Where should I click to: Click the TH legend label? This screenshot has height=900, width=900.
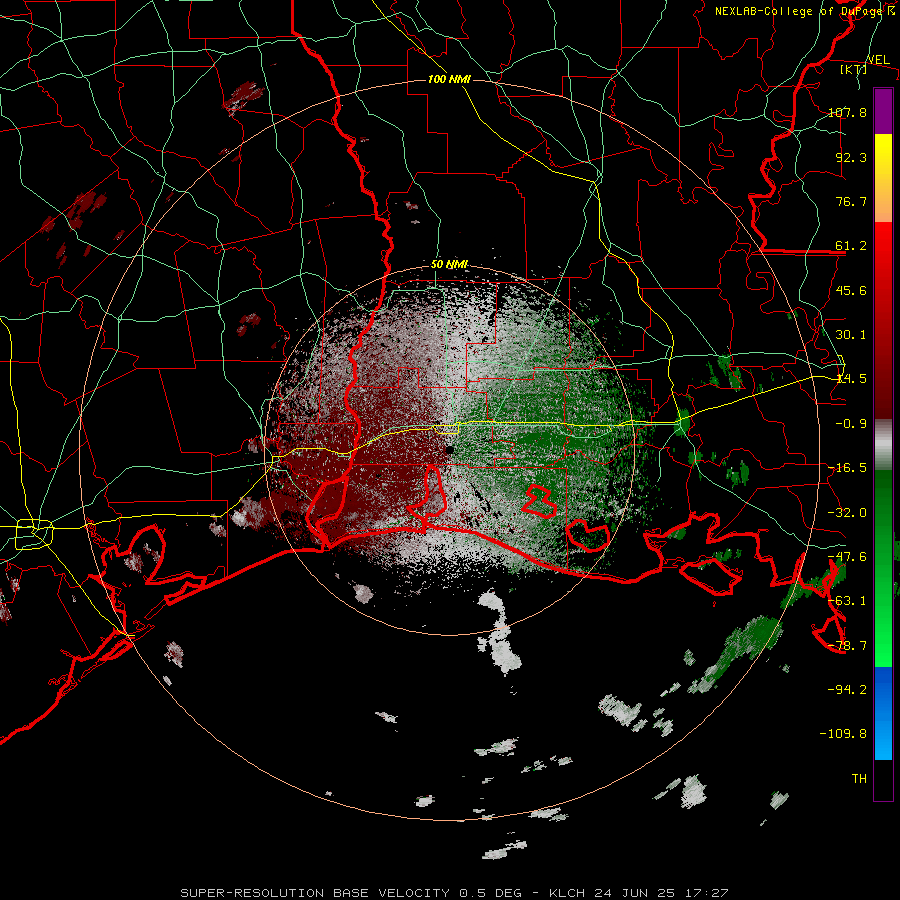click(859, 779)
